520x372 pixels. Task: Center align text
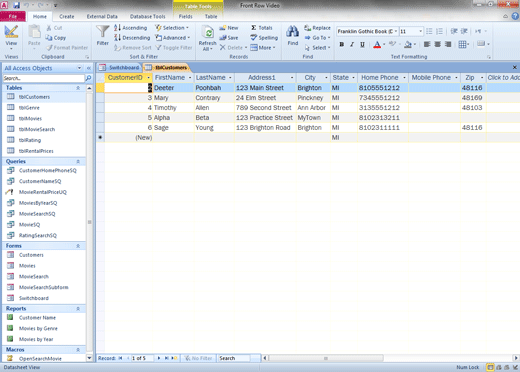click(x=437, y=44)
